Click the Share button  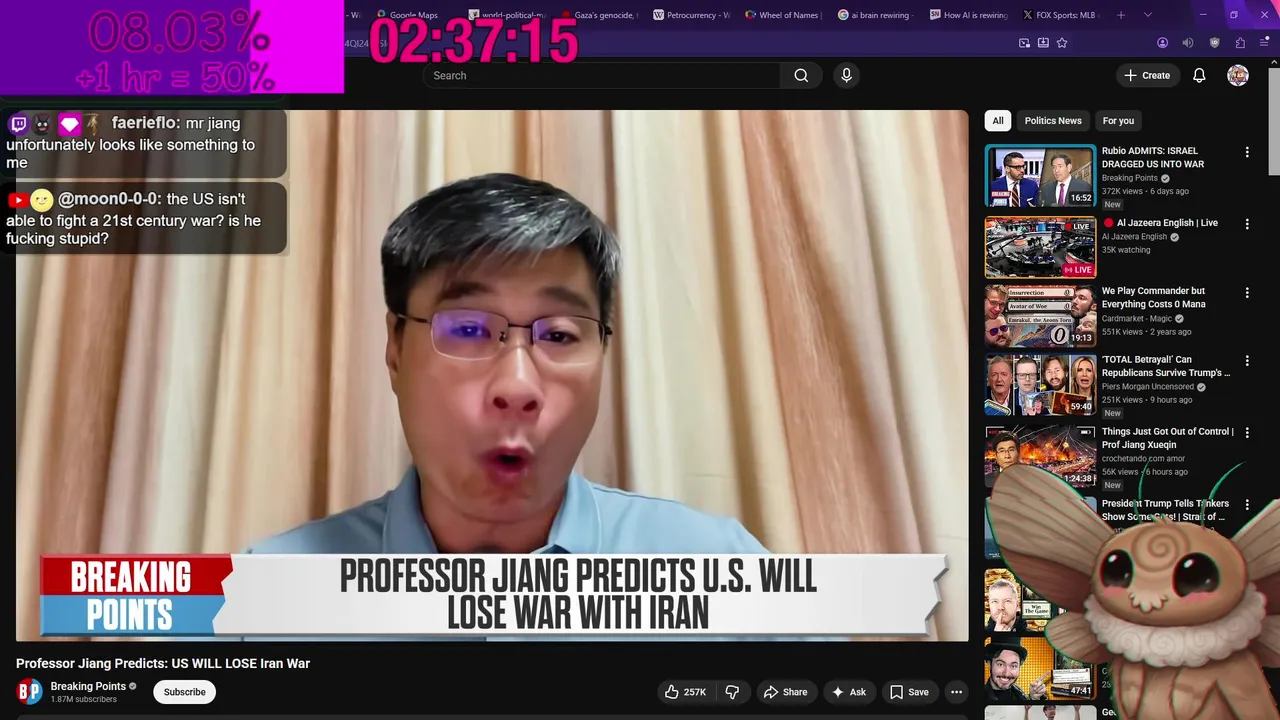tap(785, 692)
